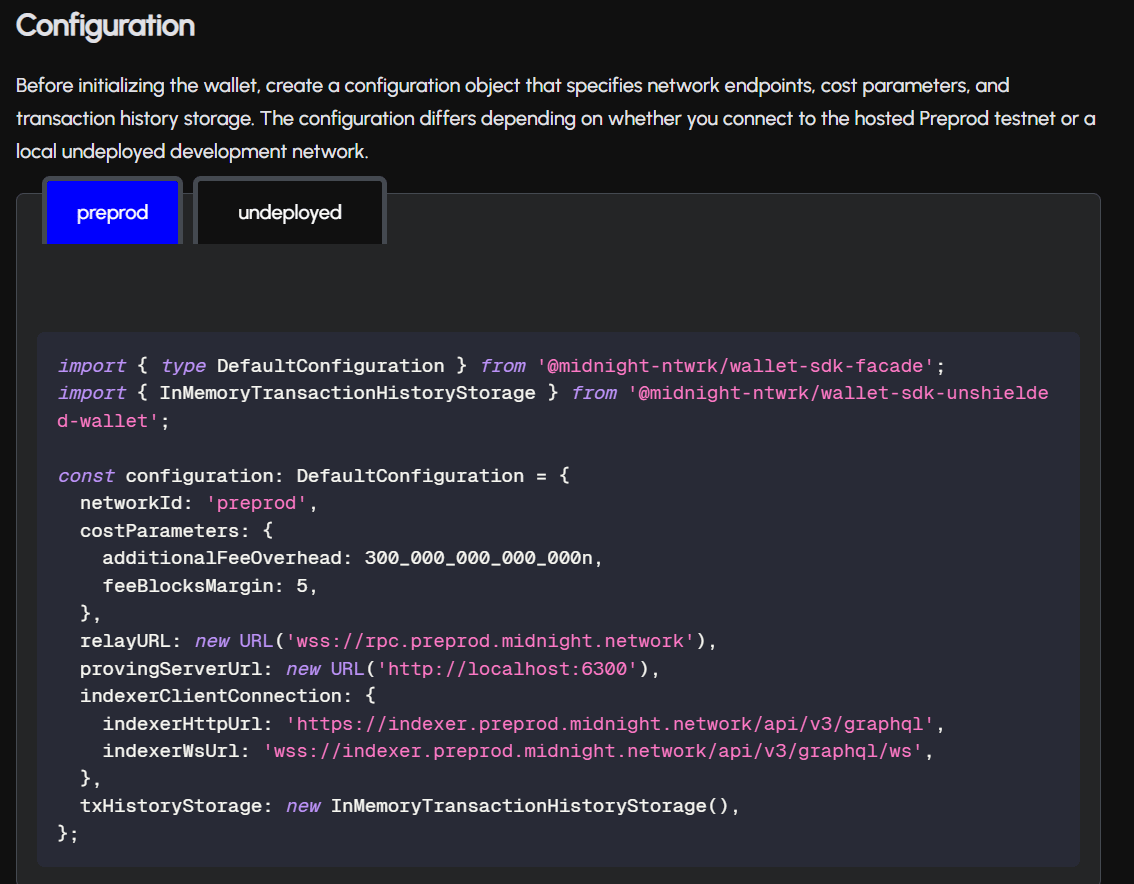Click the intro paragraph about network endpoints
1134x884 pixels.
pyautogui.click(x=555, y=118)
